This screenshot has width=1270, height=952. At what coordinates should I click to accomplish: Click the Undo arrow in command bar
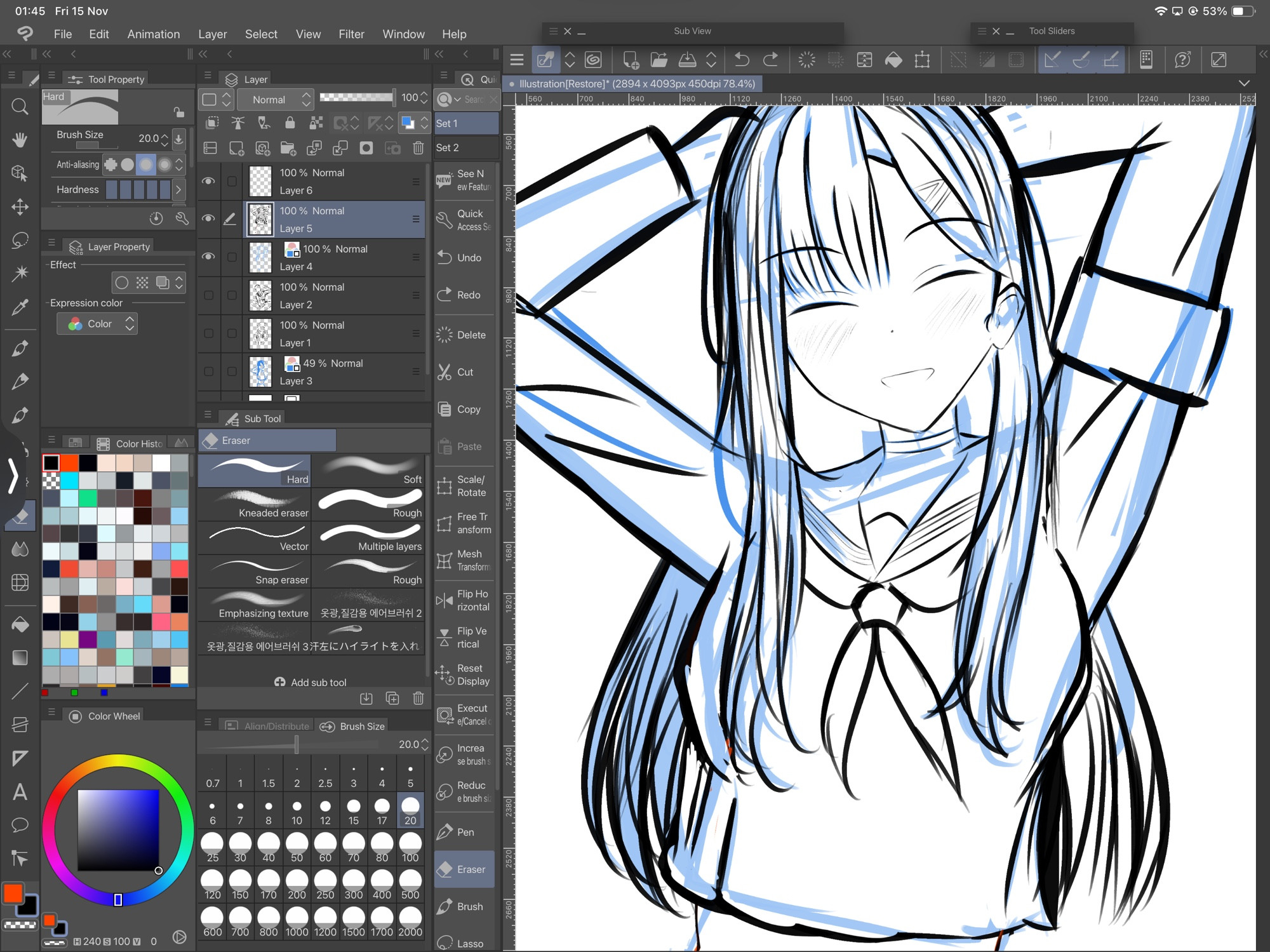point(742,60)
